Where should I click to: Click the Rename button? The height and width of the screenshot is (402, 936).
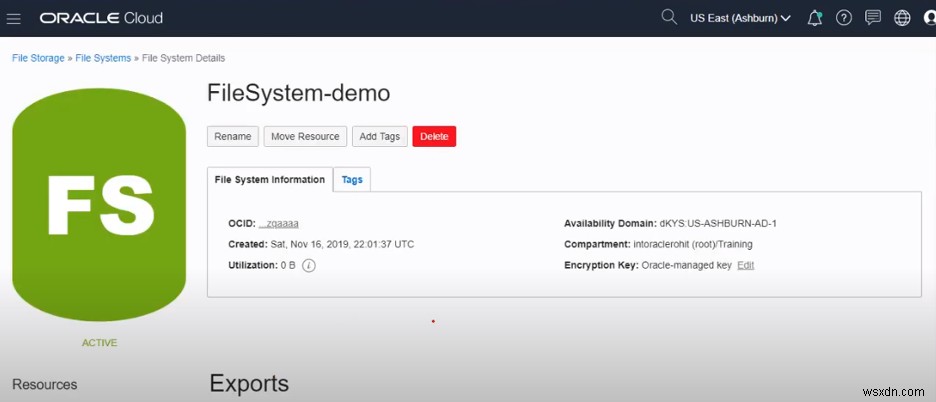click(233, 136)
